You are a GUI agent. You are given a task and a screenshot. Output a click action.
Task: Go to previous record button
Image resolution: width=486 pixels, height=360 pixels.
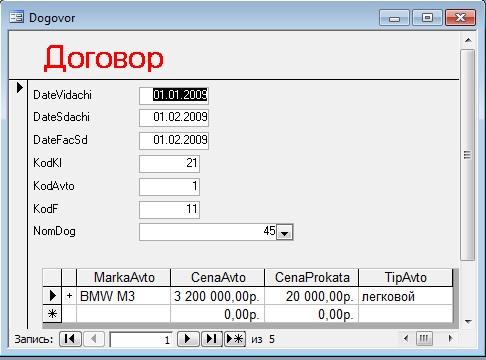(x=94, y=339)
